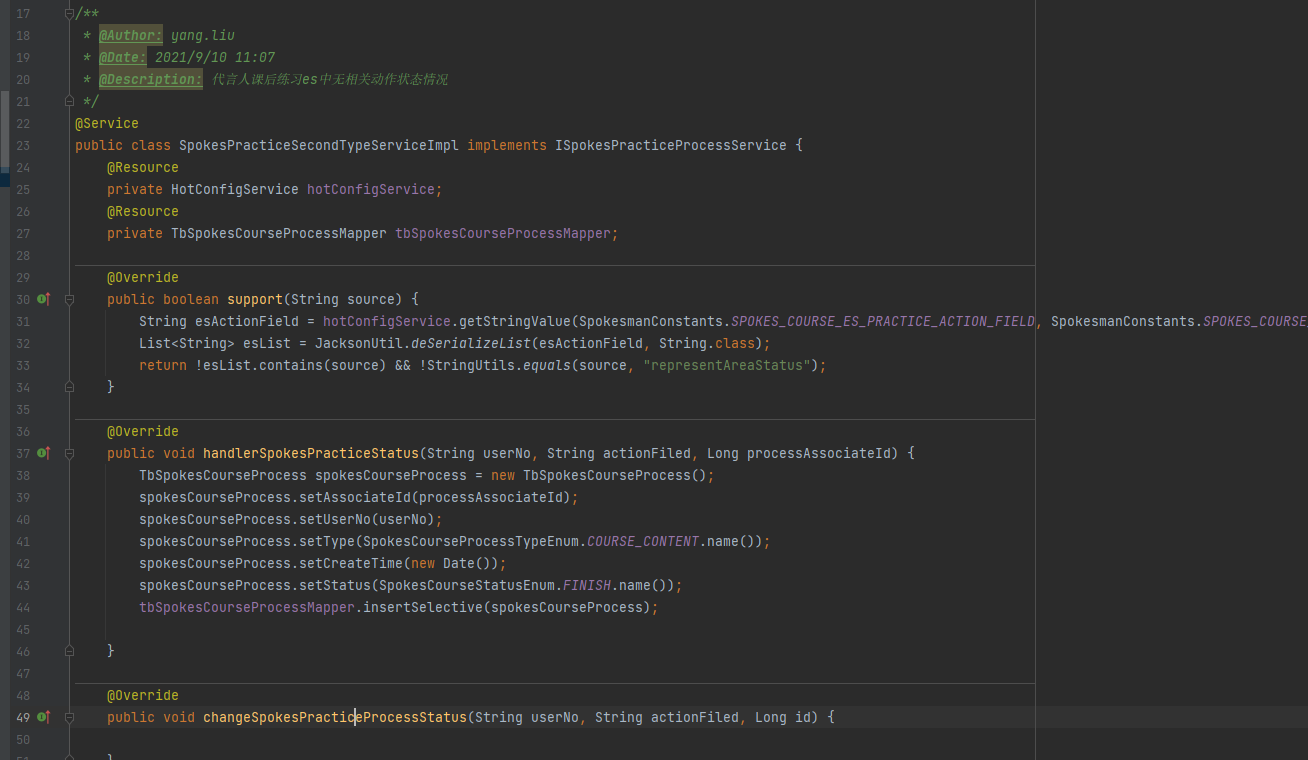Collapse the Javadoc comment block at its start
Screen dimensions: 1308x760
point(69,14)
